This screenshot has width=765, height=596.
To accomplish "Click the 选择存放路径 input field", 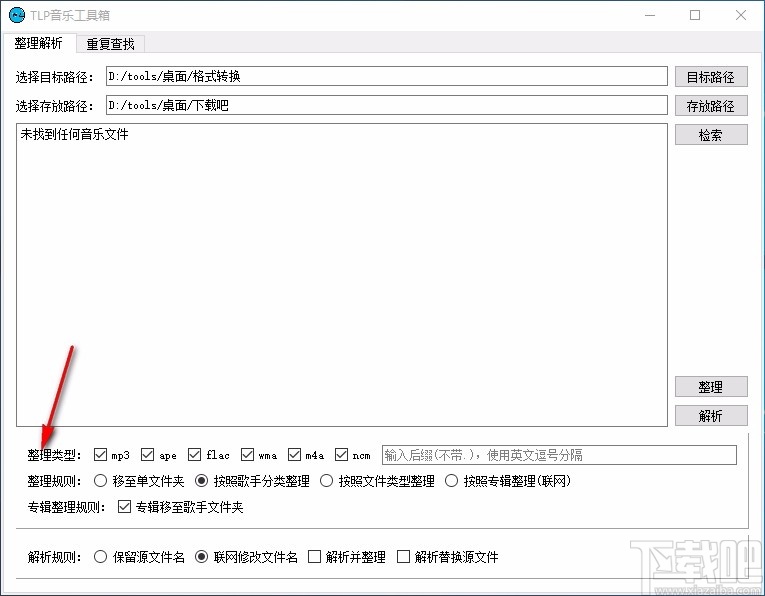I will [x=386, y=105].
